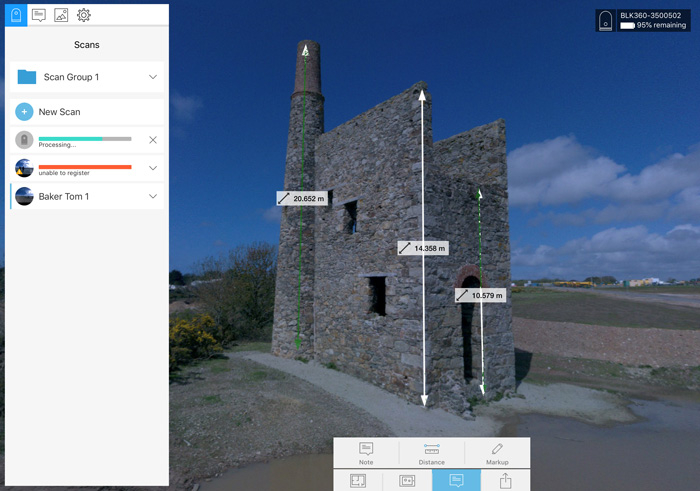
Task: Tap the share export icon
Action: [x=505, y=481]
